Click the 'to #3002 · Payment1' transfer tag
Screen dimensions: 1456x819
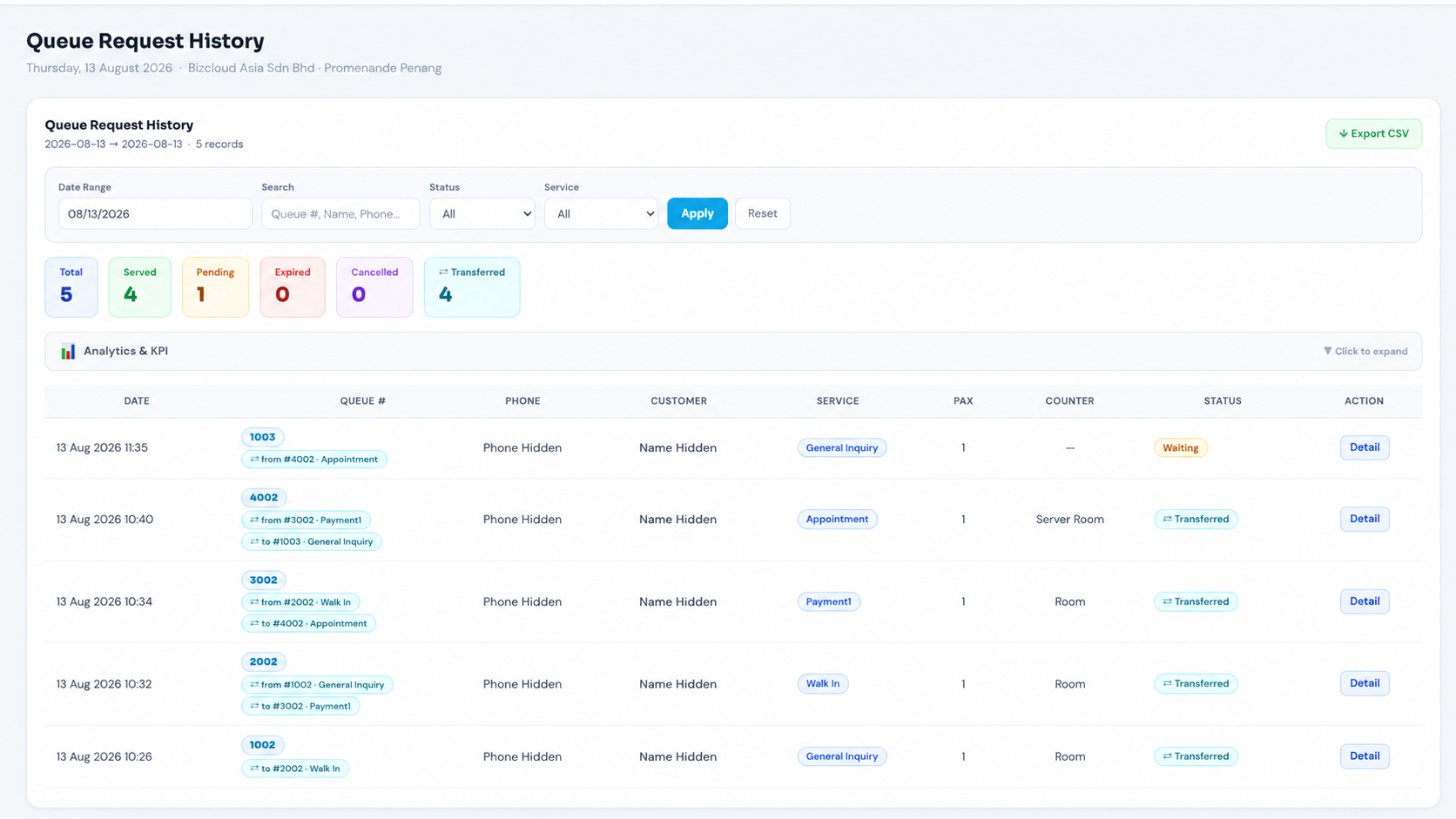click(x=300, y=706)
